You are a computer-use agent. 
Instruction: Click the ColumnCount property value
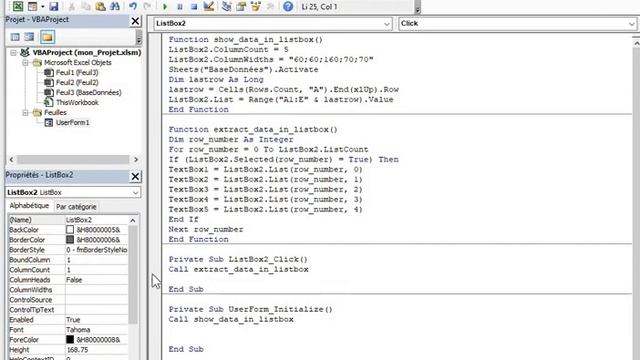[96, 270]
